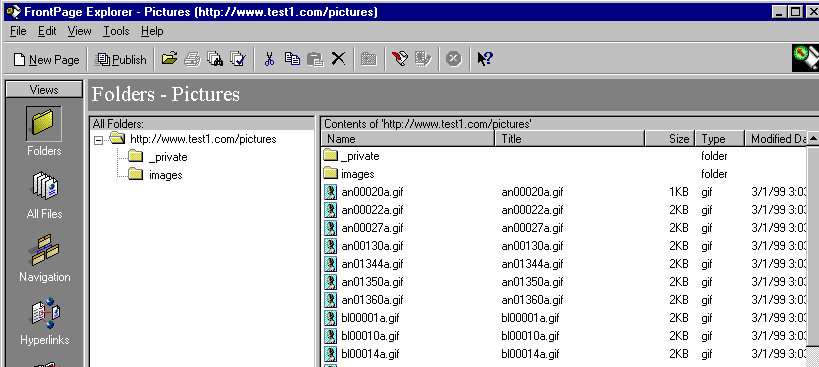The image size is (819, 367).
Task: Maximize the FrontPage Explorer window
Action: 795,11
